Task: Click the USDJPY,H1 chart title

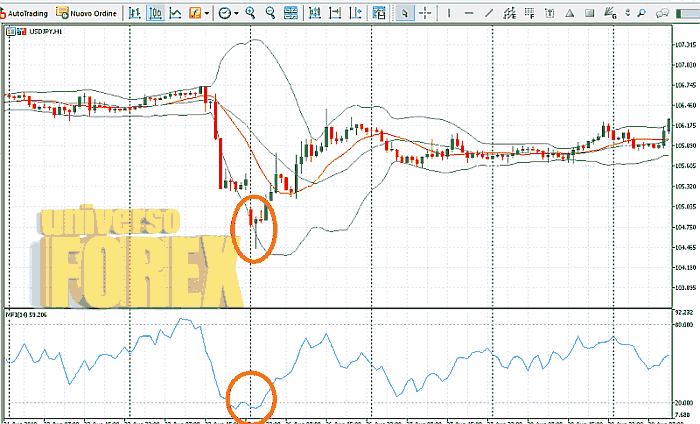Action: 45,32
